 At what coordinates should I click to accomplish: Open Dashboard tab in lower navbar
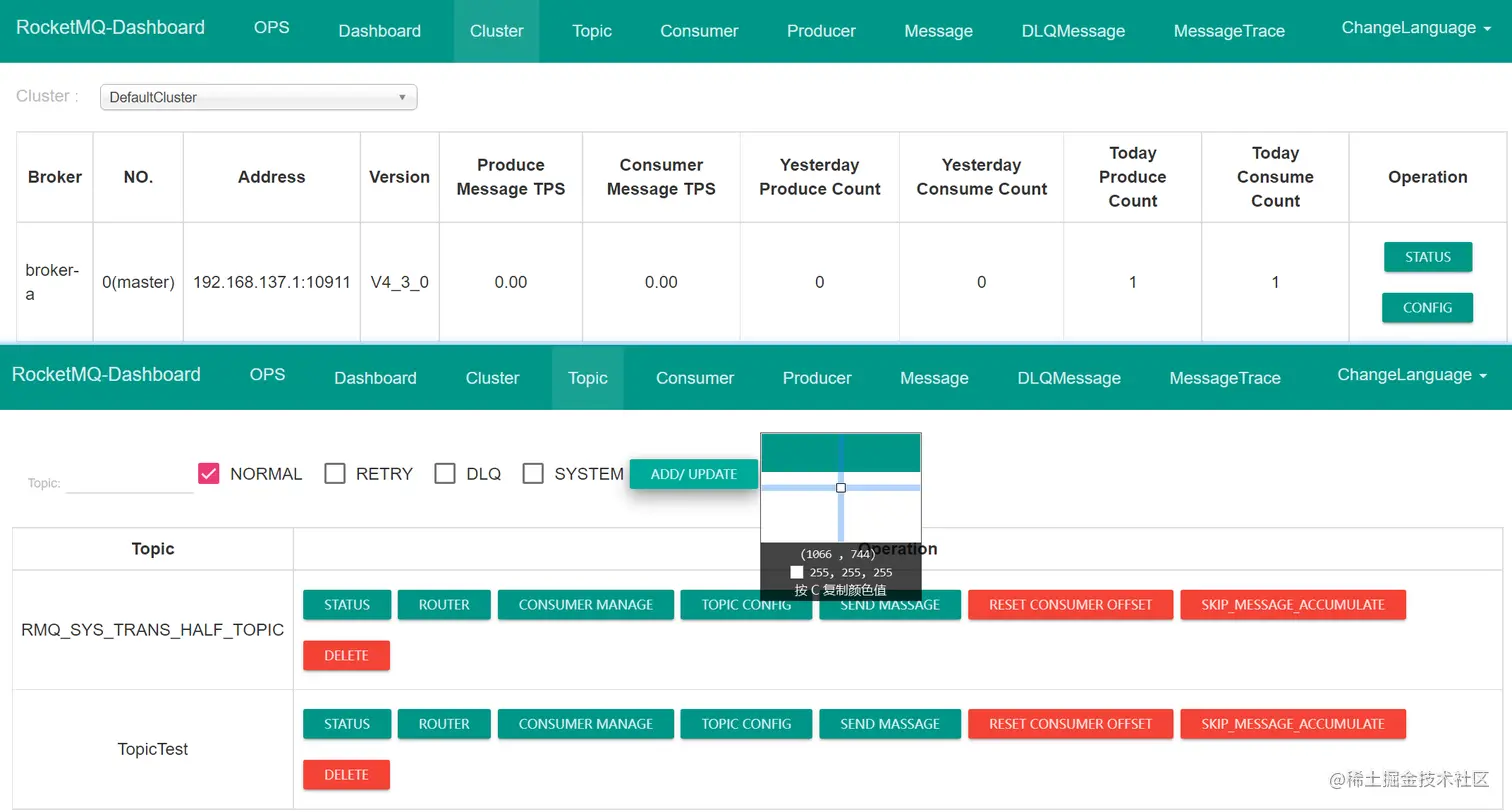pyautogui.click(x=376, y=378)
